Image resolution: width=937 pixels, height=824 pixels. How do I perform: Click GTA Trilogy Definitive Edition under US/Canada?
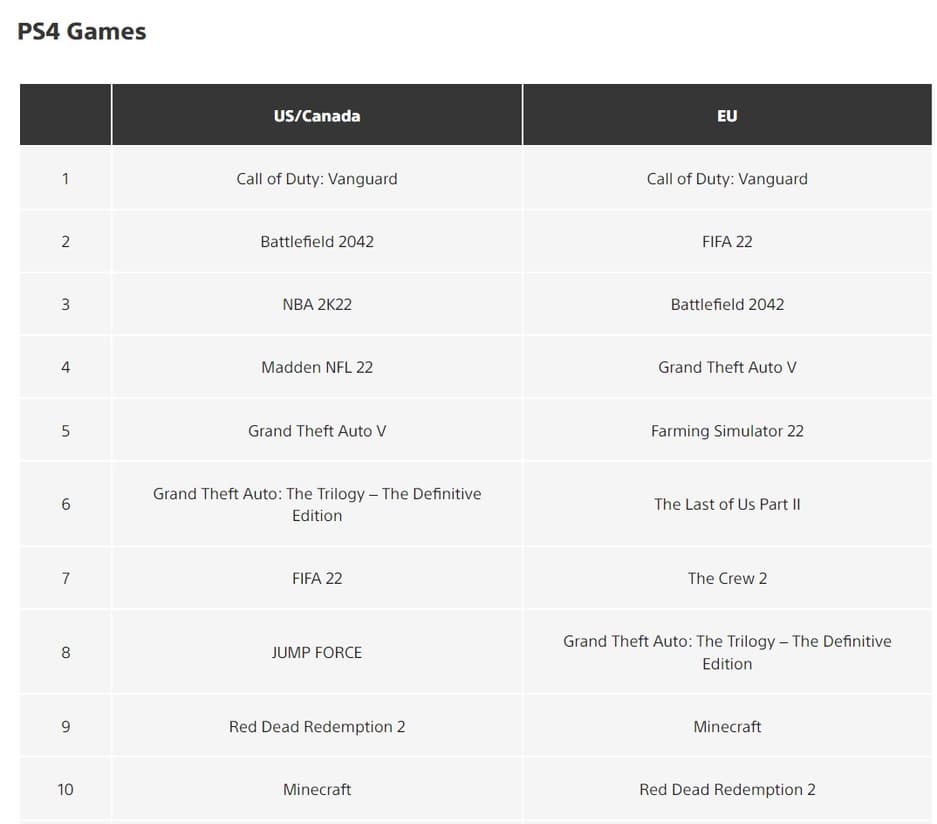tap(317, 504)
